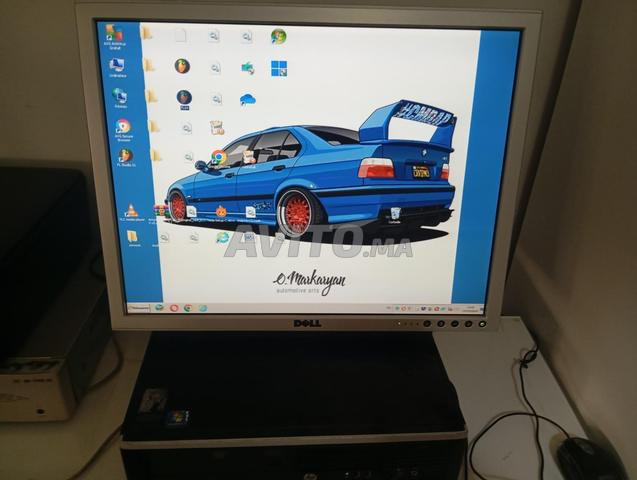Launch the AVG Secure Browser shortcut
The image size is (637, 480).
point(123,127)
